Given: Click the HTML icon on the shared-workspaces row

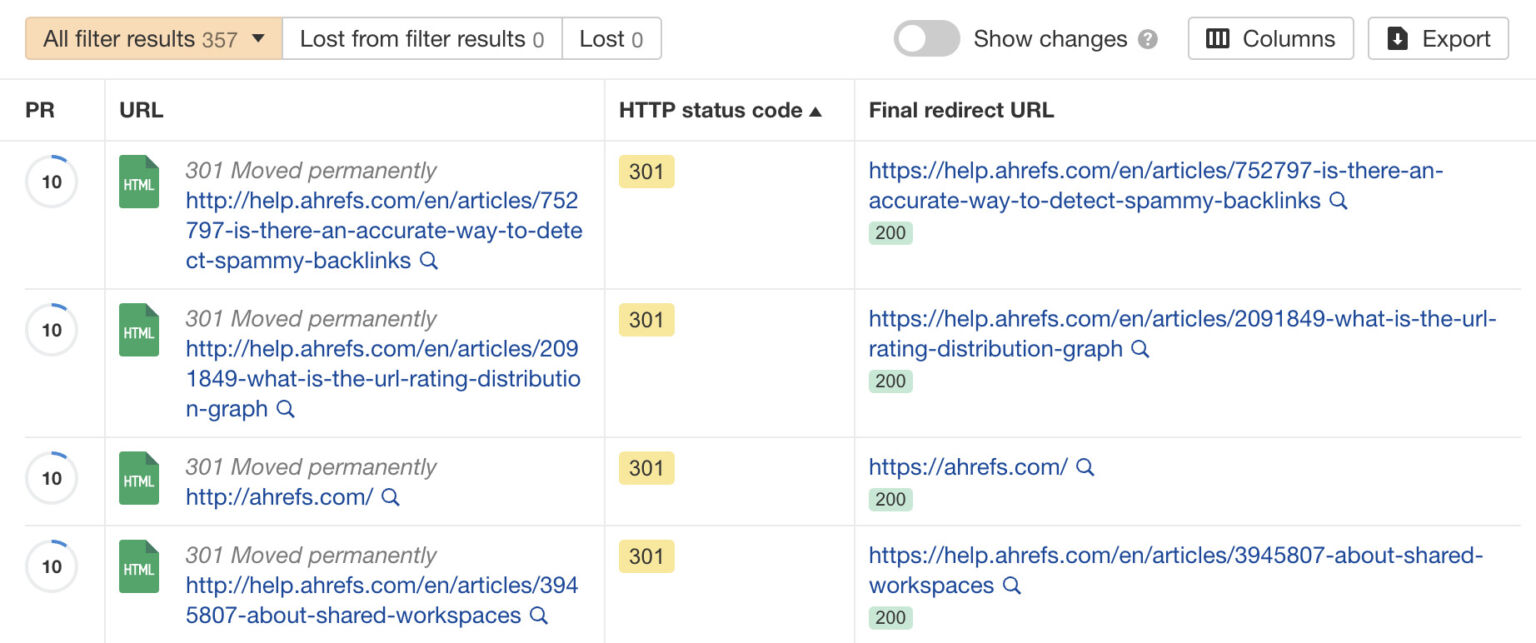Looking at the screenshot, I should 138,568.
